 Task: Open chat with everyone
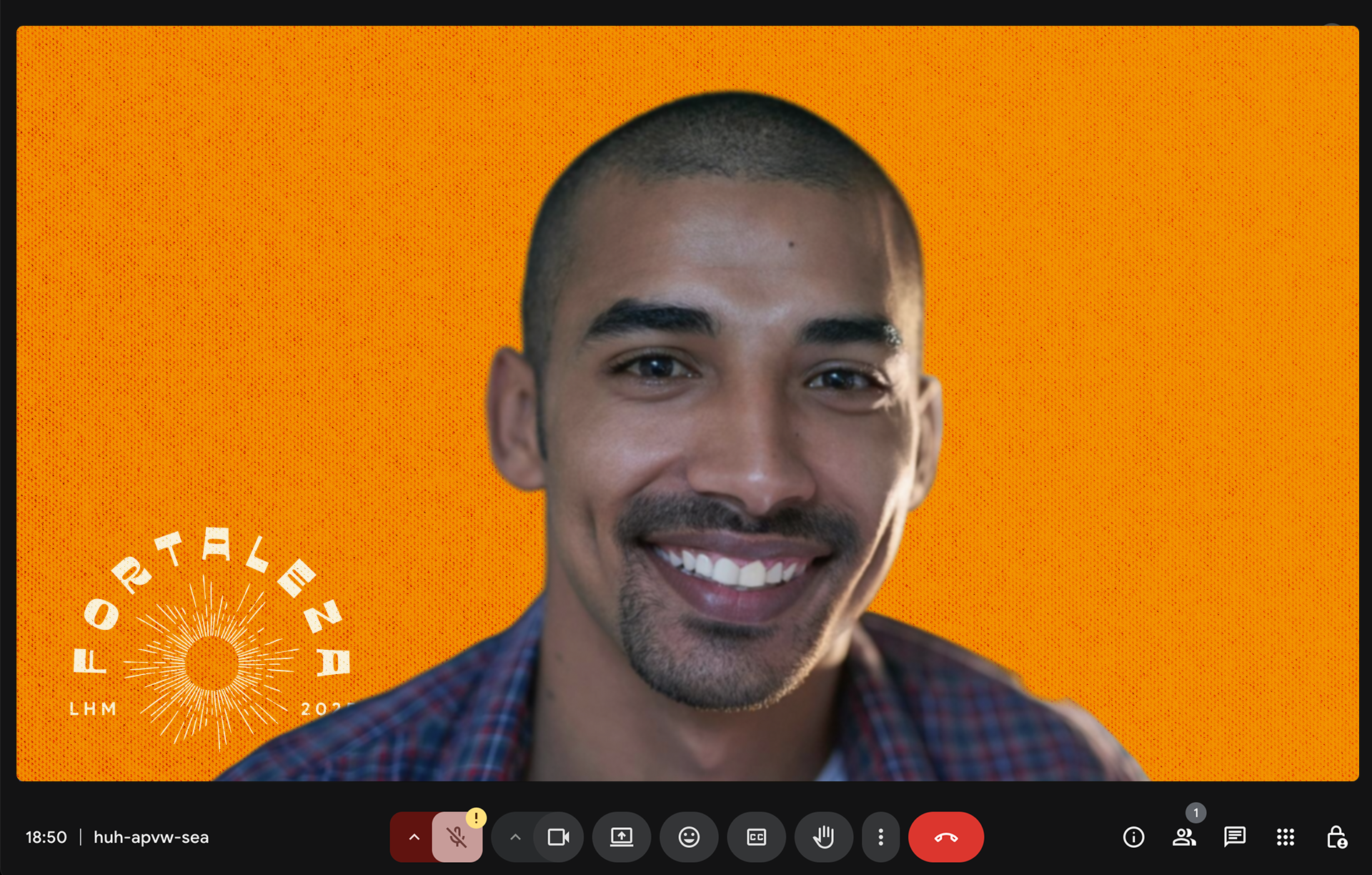[1234, 837]
